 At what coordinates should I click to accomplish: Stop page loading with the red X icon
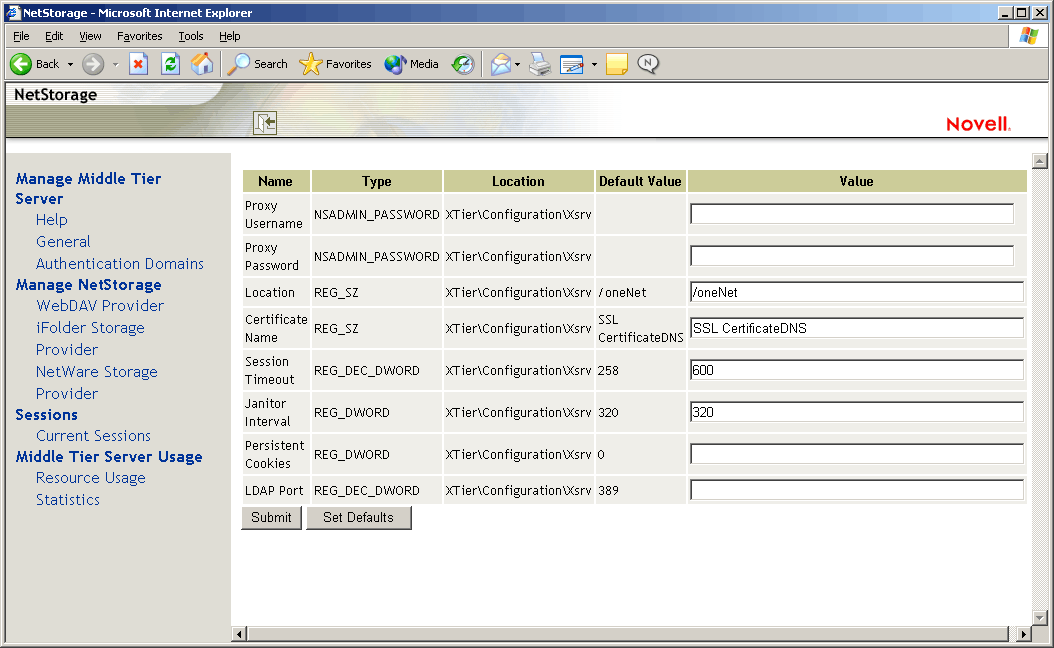pos(138,64)
